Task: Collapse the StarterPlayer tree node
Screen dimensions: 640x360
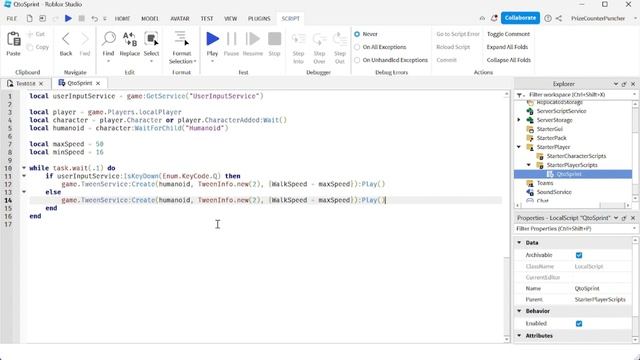Action: (519, 147)
